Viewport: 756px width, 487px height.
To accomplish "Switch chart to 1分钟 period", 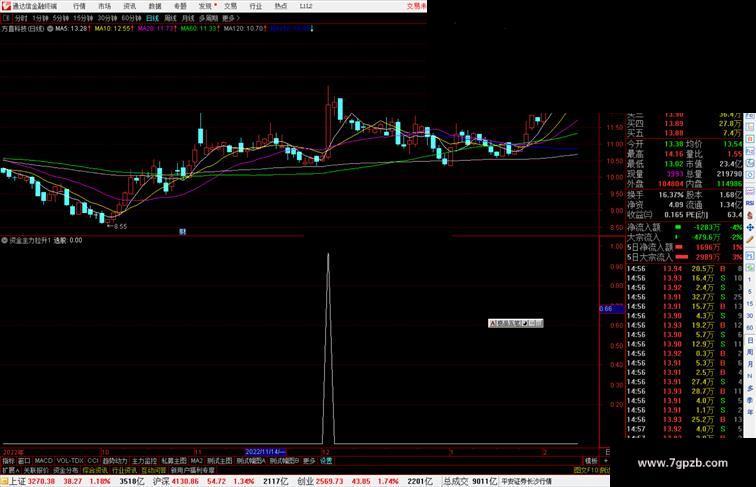I will point(40,18).
